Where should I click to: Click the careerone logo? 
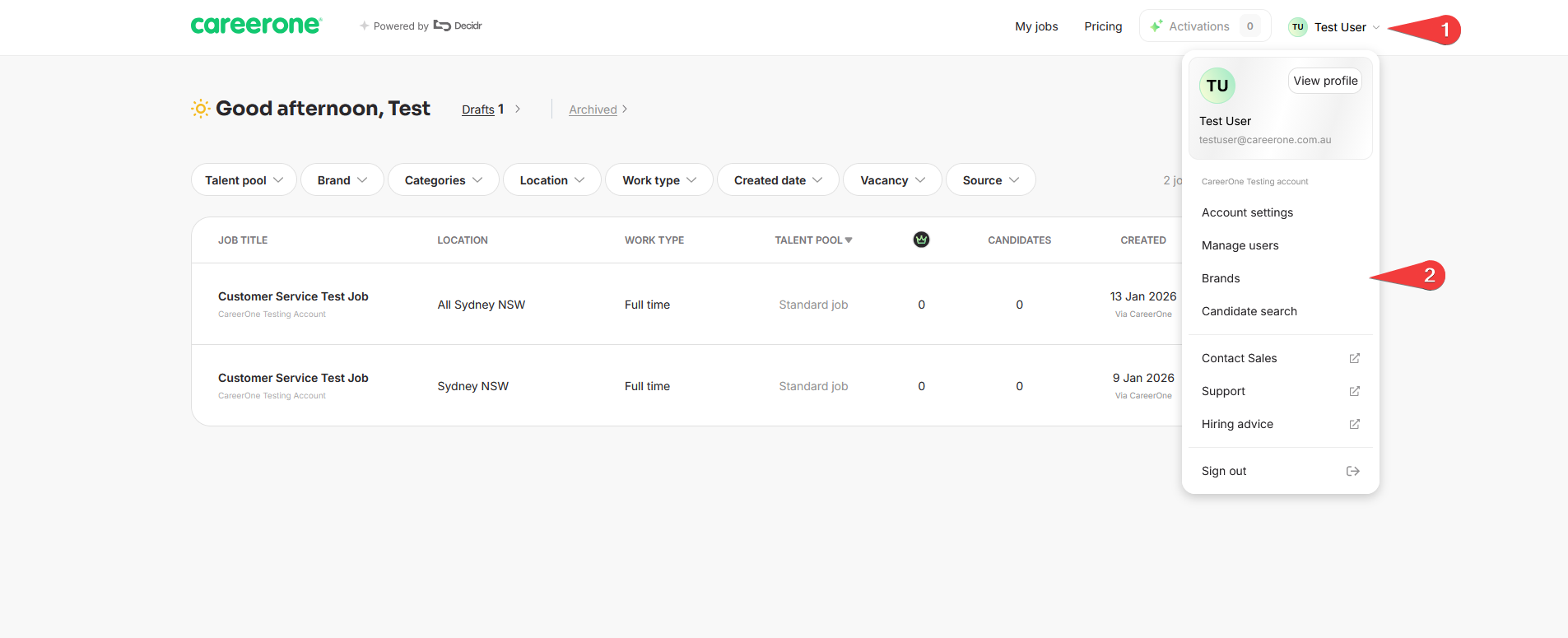(x=256, y=26)
